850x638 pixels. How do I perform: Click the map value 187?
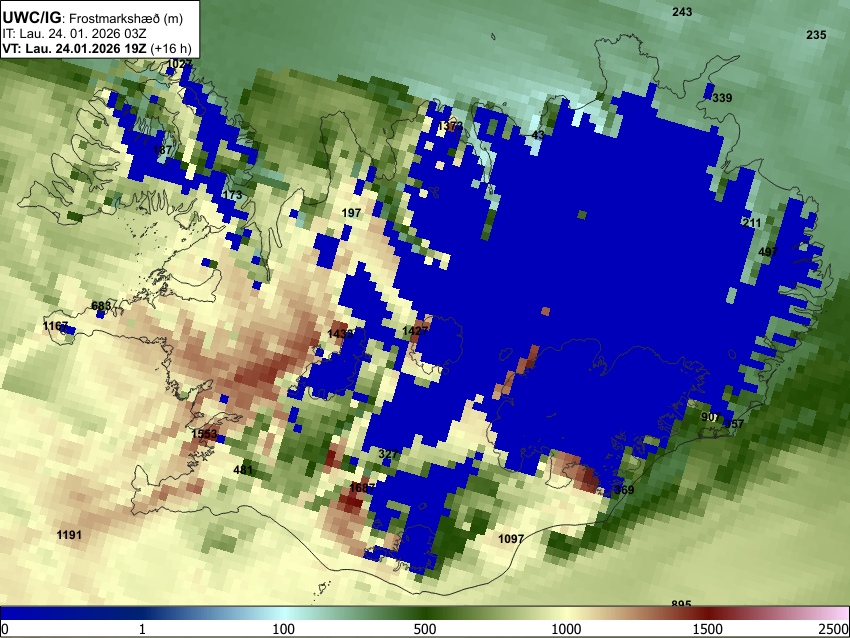click(x=162, y=150)
